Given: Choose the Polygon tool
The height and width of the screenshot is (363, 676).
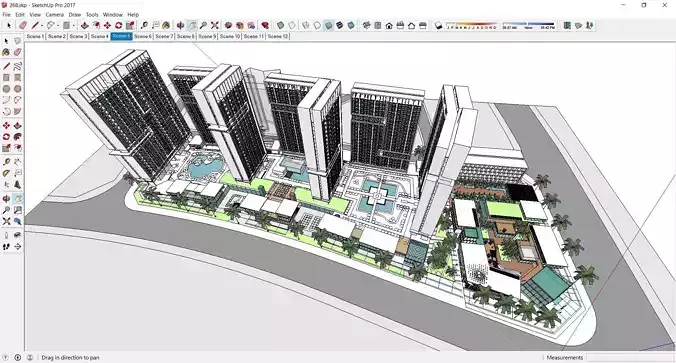Looking at the screenshot, I should 17,89.
